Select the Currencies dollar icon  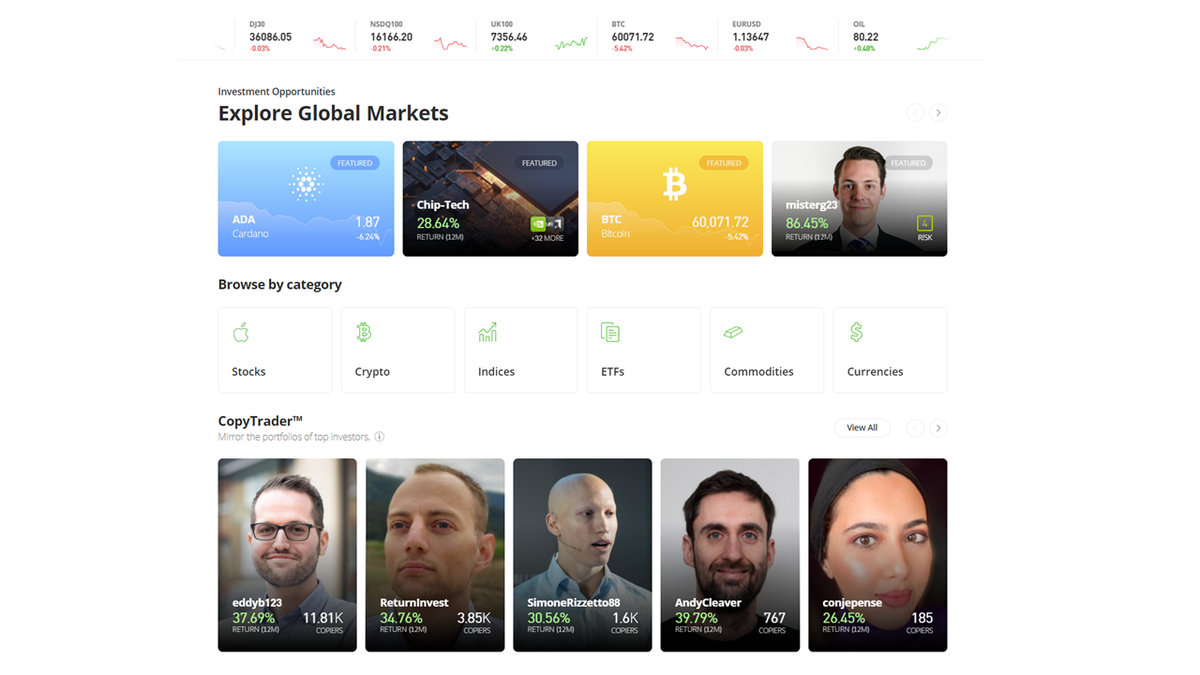click(856, 331)
